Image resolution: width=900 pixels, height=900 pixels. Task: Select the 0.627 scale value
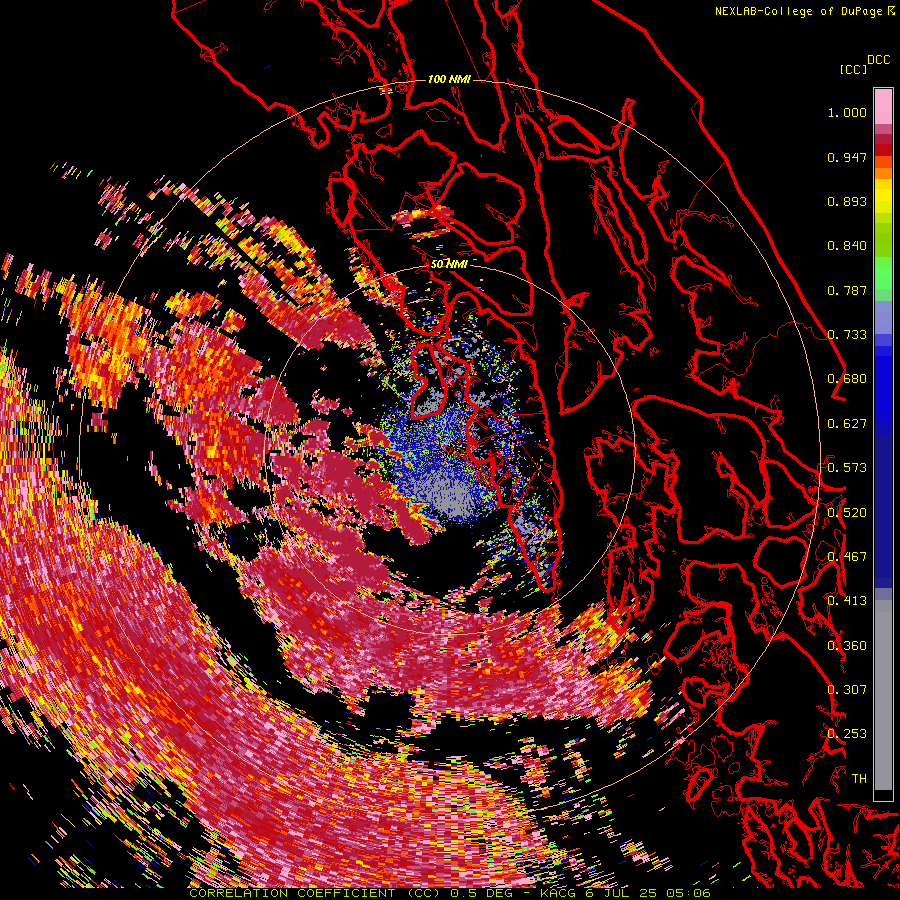pyautogui.click(x=847, y=424)
